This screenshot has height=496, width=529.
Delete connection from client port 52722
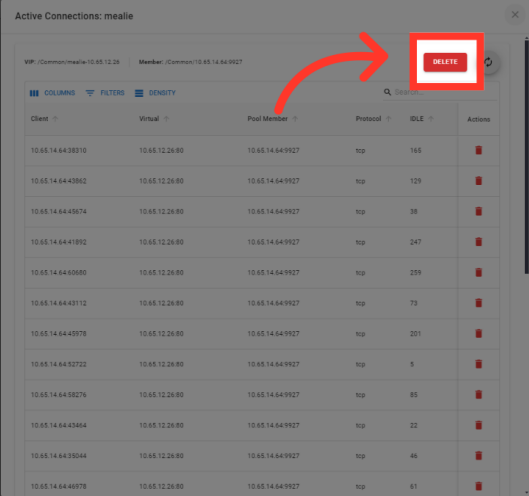pos(478,364)
